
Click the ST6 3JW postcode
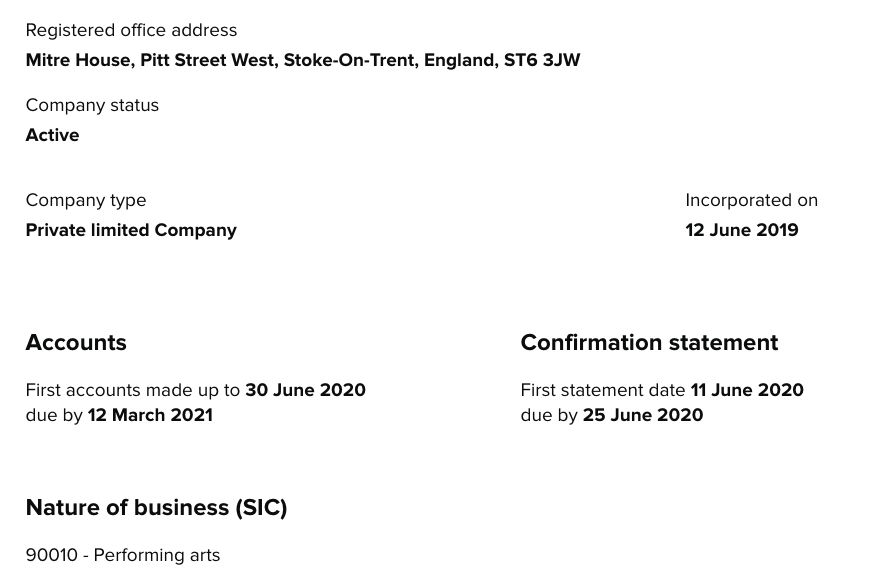(x=542, y=60)
